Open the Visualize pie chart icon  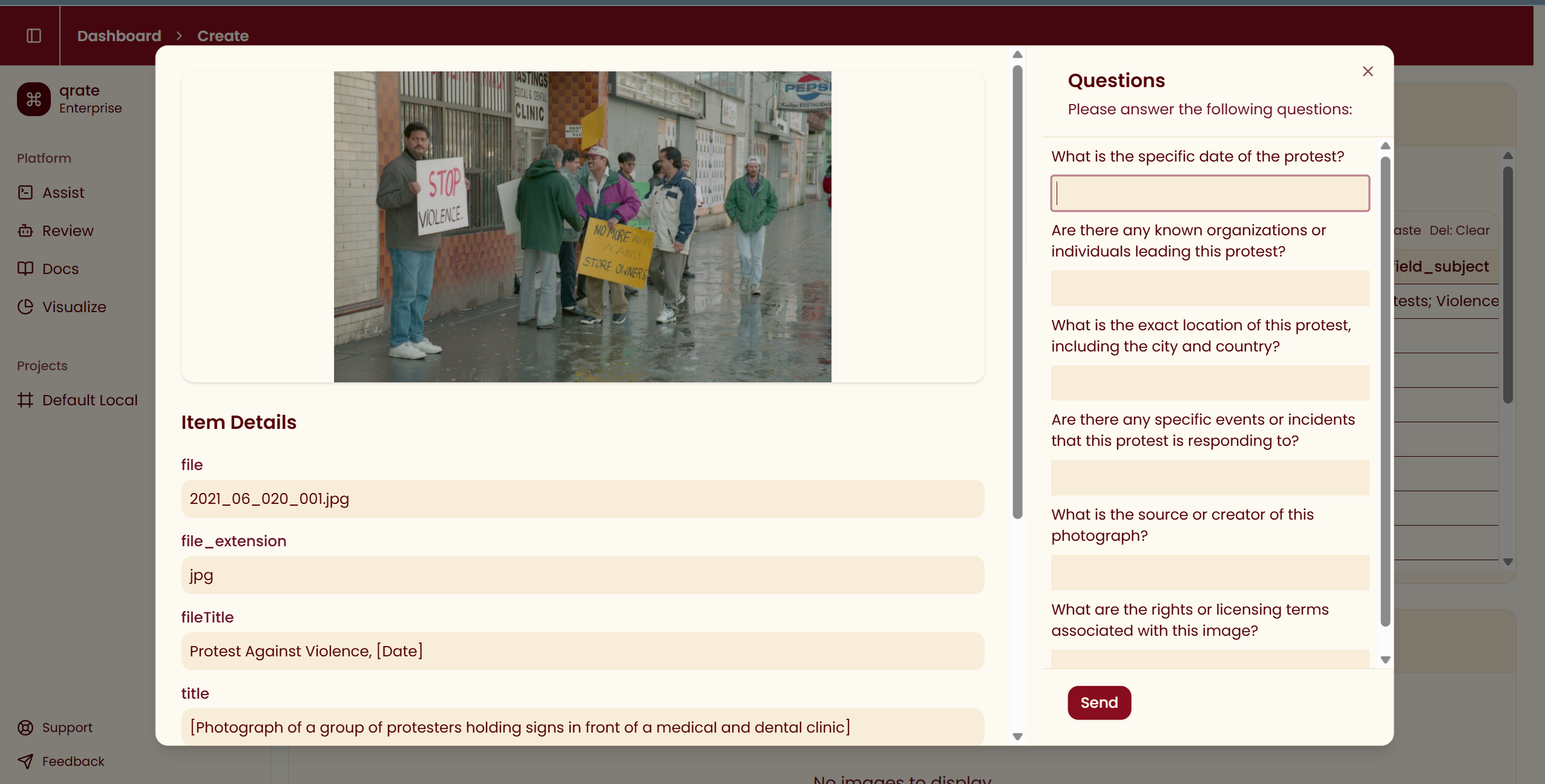click(x=25, y=307)
